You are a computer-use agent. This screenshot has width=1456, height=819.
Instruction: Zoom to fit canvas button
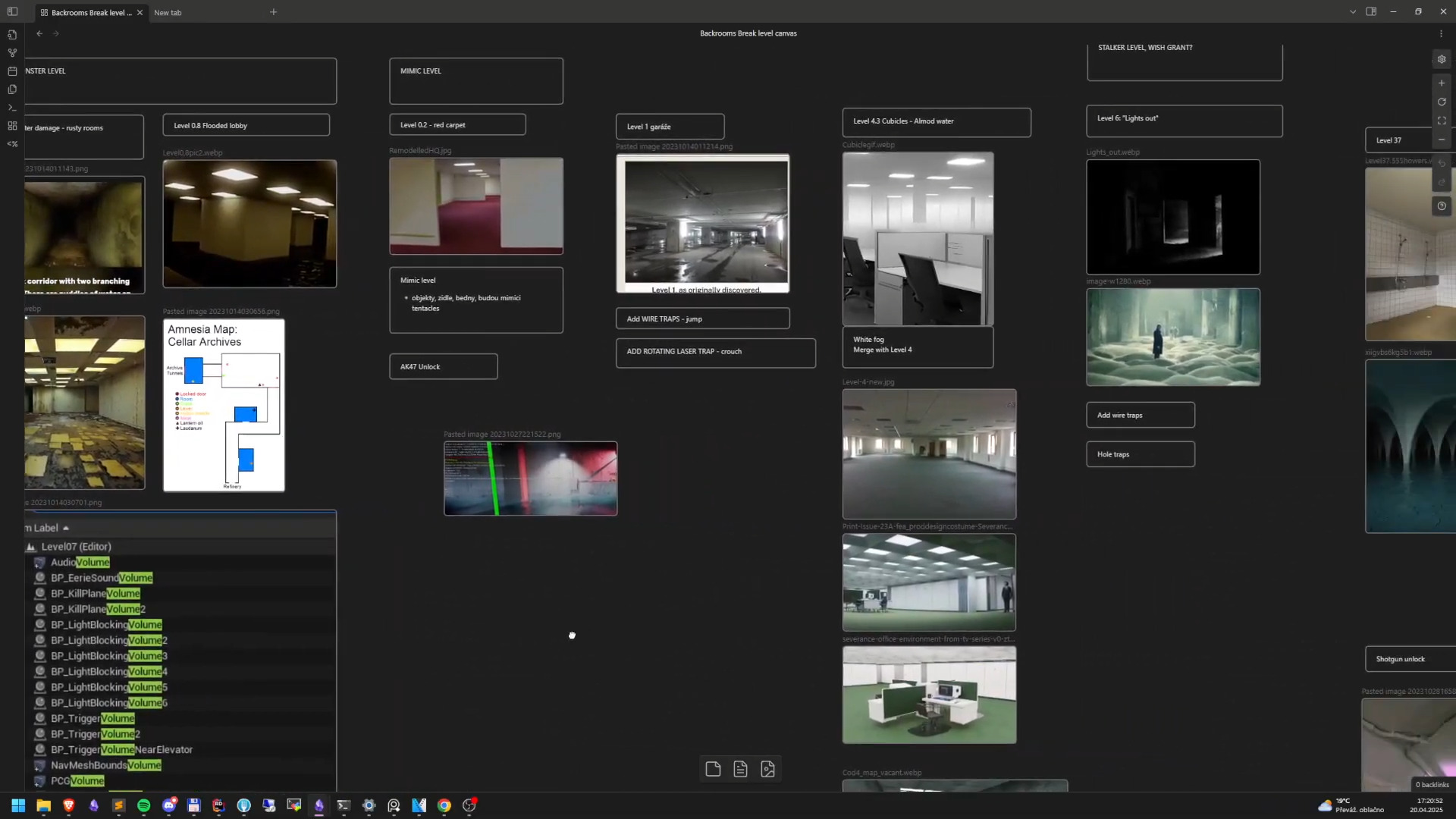[1442, 121]
